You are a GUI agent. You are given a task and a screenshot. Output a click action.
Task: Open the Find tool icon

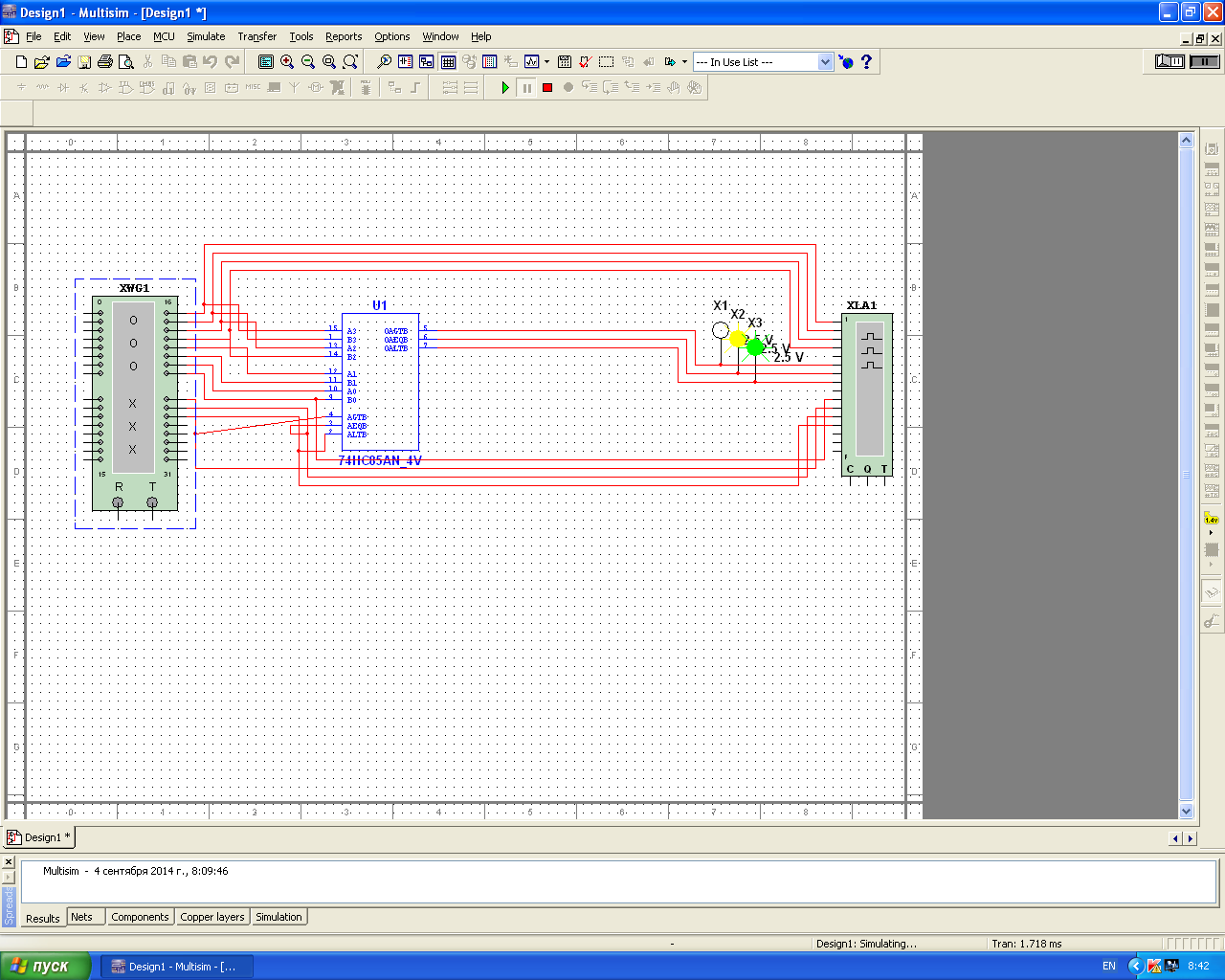pos(384,62)
